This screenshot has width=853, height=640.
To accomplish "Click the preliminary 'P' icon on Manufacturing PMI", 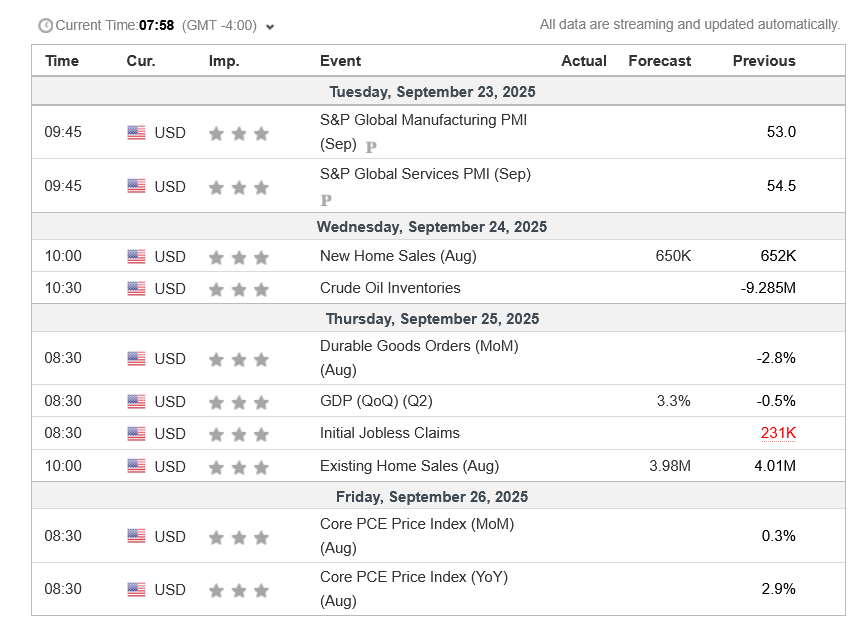I will (371, 146).
